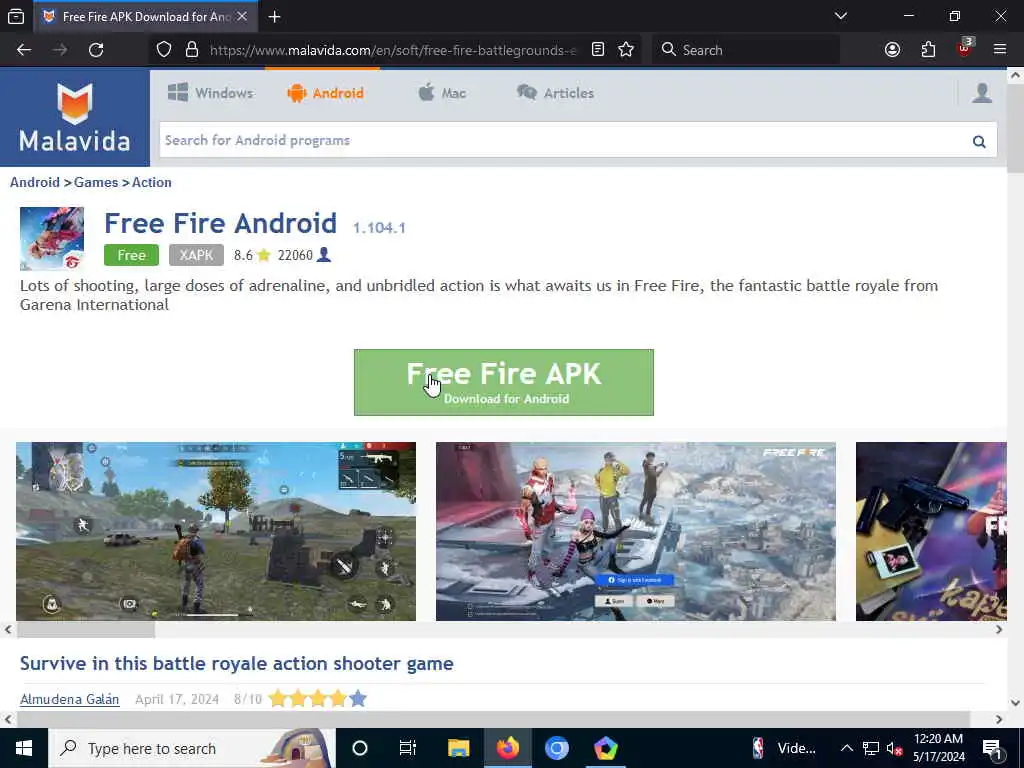Open the Vide... news widget in taskbar
The width and height of the screenshot is (1024, 768).
pyautogui.click(x=784, y=748)
